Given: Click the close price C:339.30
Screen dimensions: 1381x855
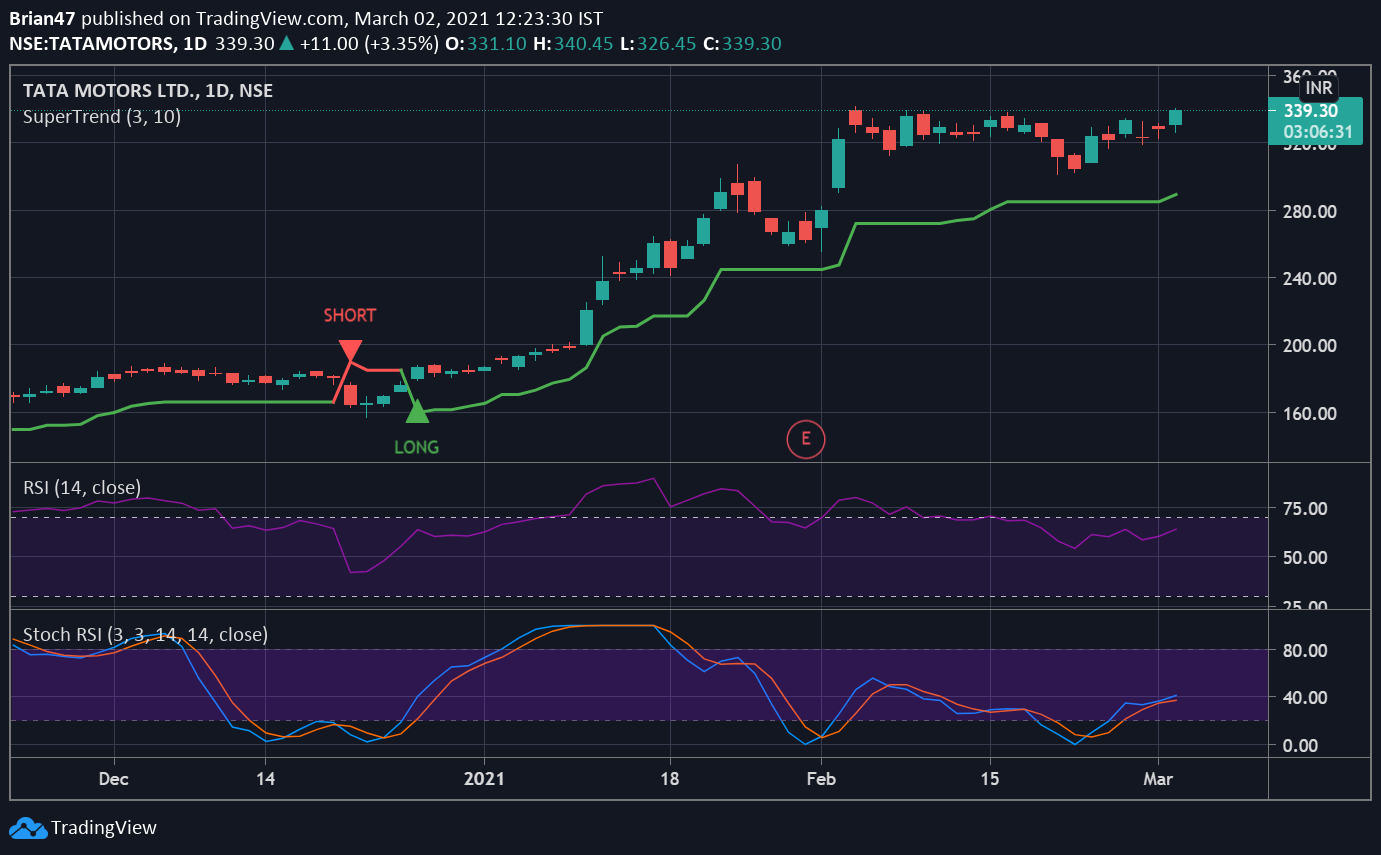Looking at the screenshot, I should pyautogui.click(x=742, y=44).
